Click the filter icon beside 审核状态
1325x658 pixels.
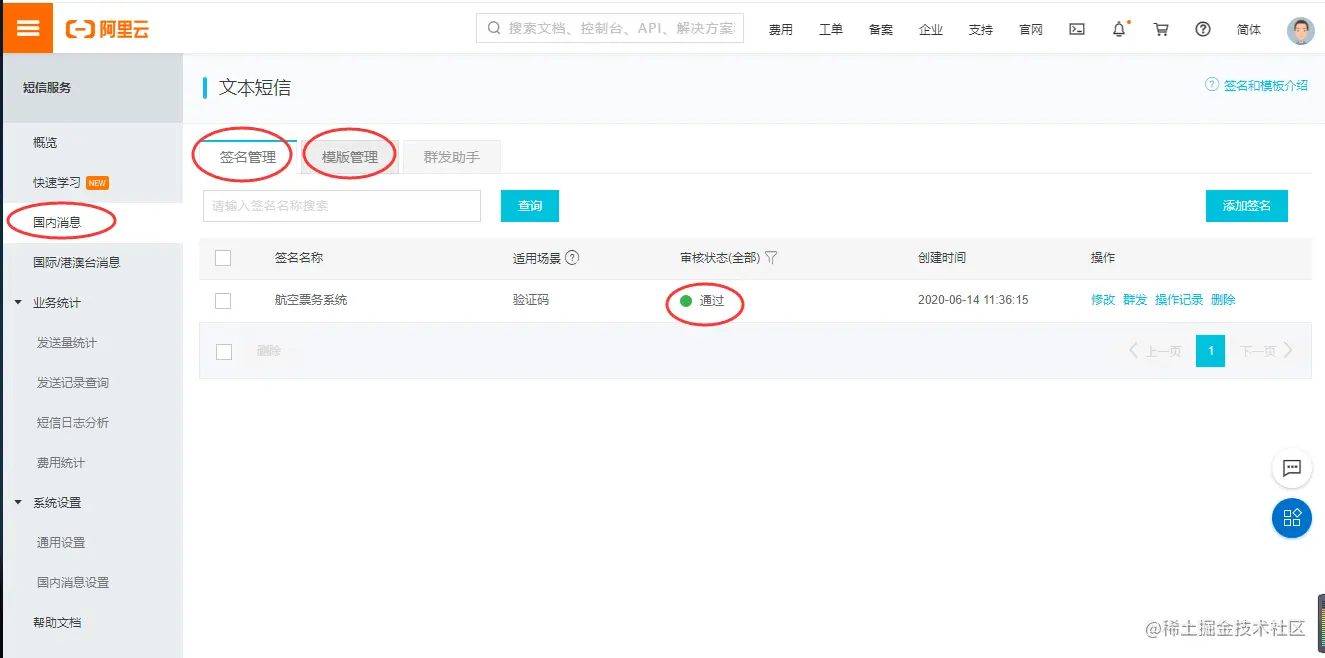tap(771, 257)
